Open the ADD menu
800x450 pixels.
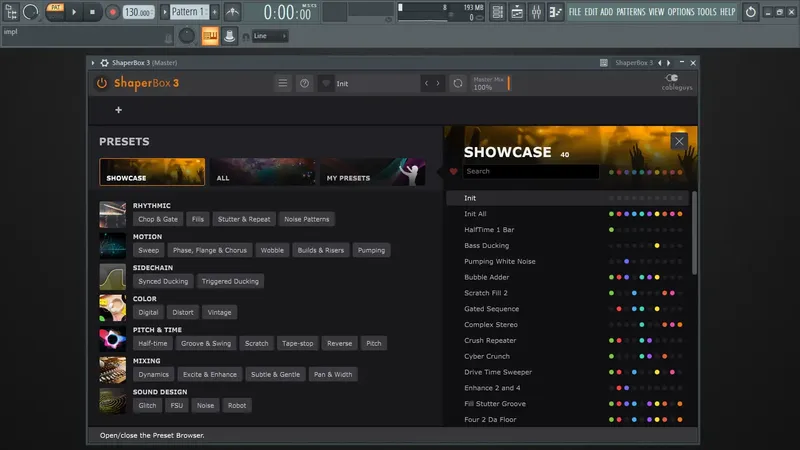coord(607,12)
